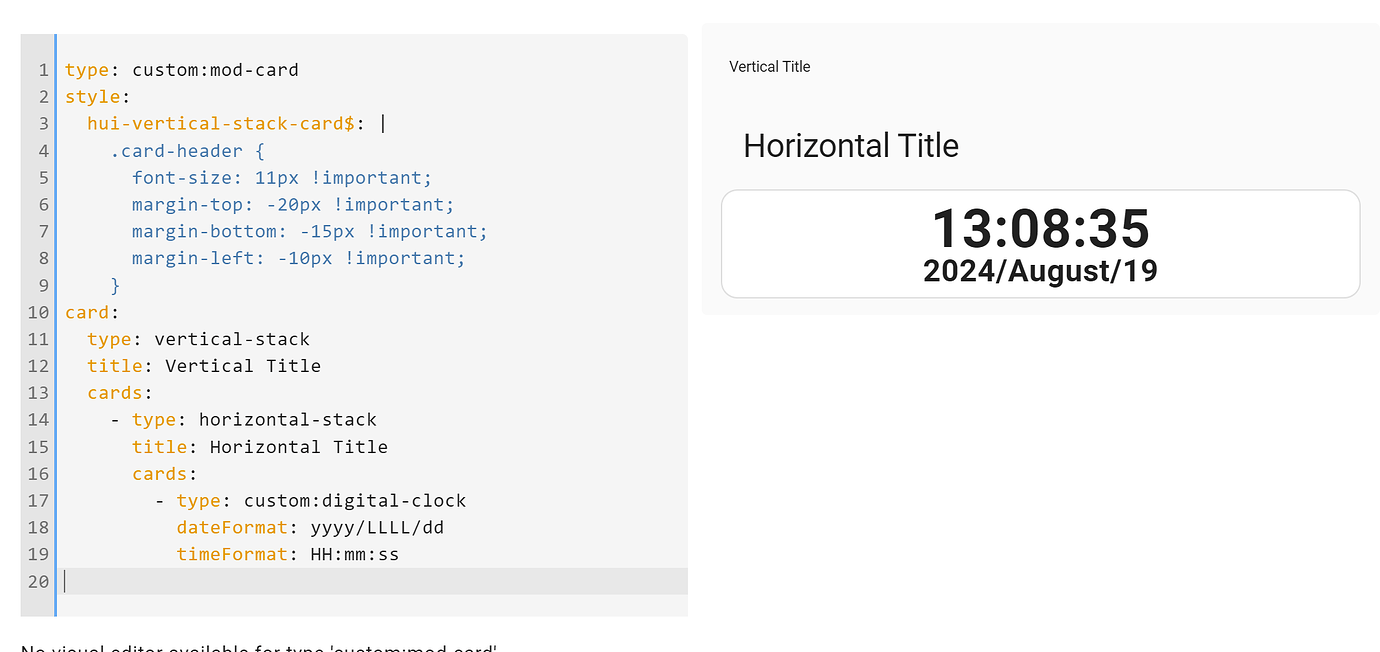
Task: Click the 'style:' keyword on line 2
Action: click(x=92, y=96)
